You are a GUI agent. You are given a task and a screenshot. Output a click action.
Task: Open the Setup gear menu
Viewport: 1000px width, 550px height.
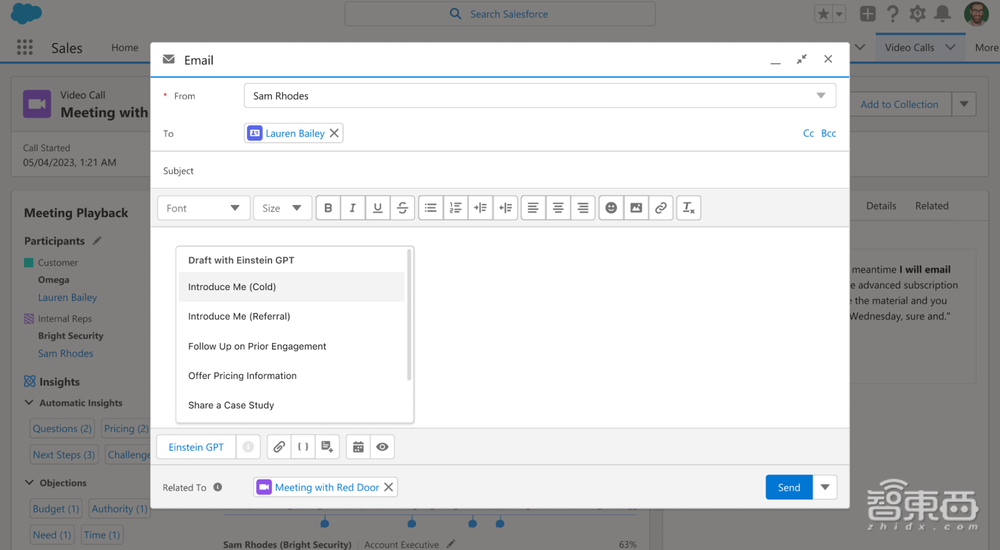tap(917, 13)
